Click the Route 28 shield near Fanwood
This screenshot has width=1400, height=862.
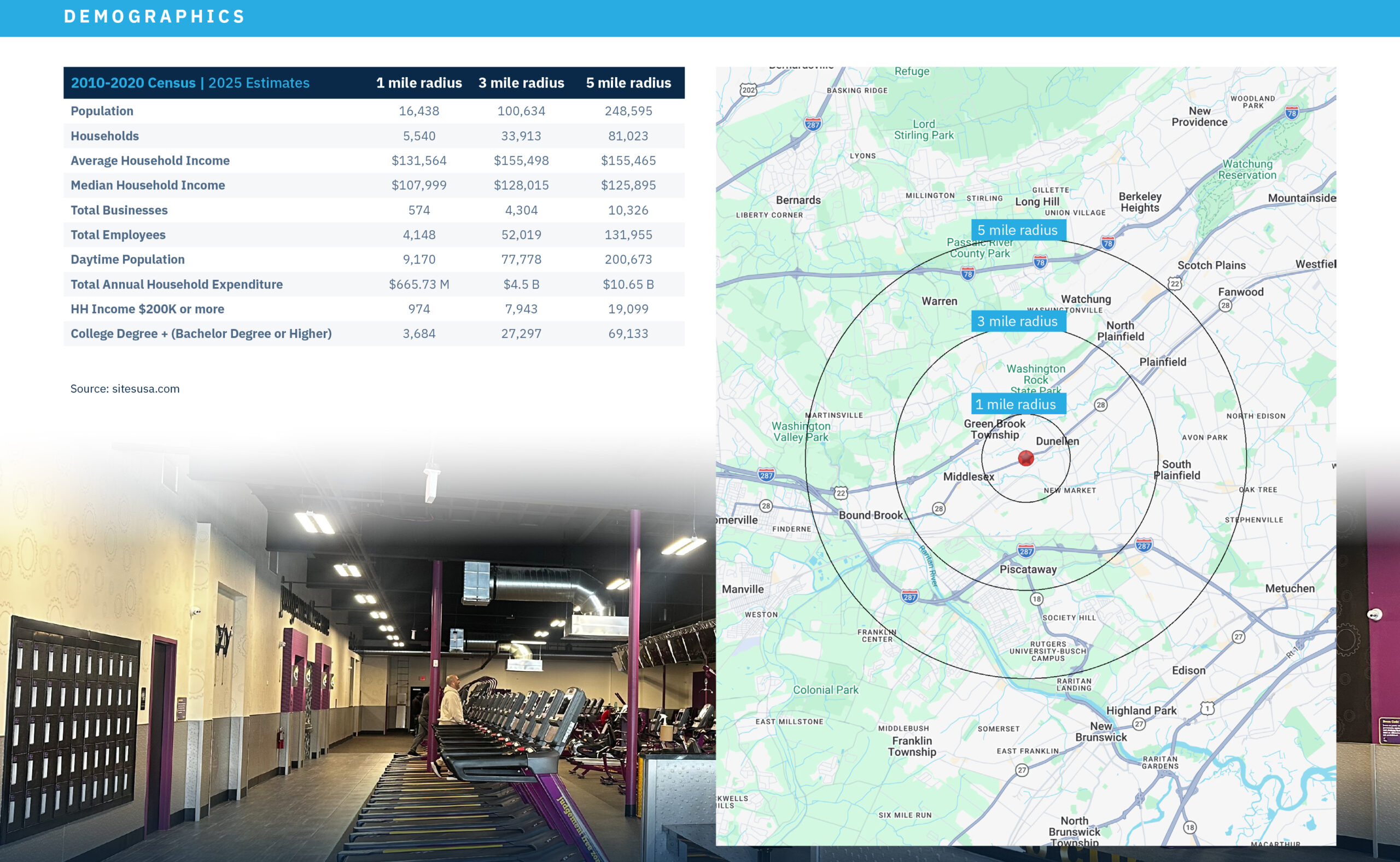point(1225,306)
